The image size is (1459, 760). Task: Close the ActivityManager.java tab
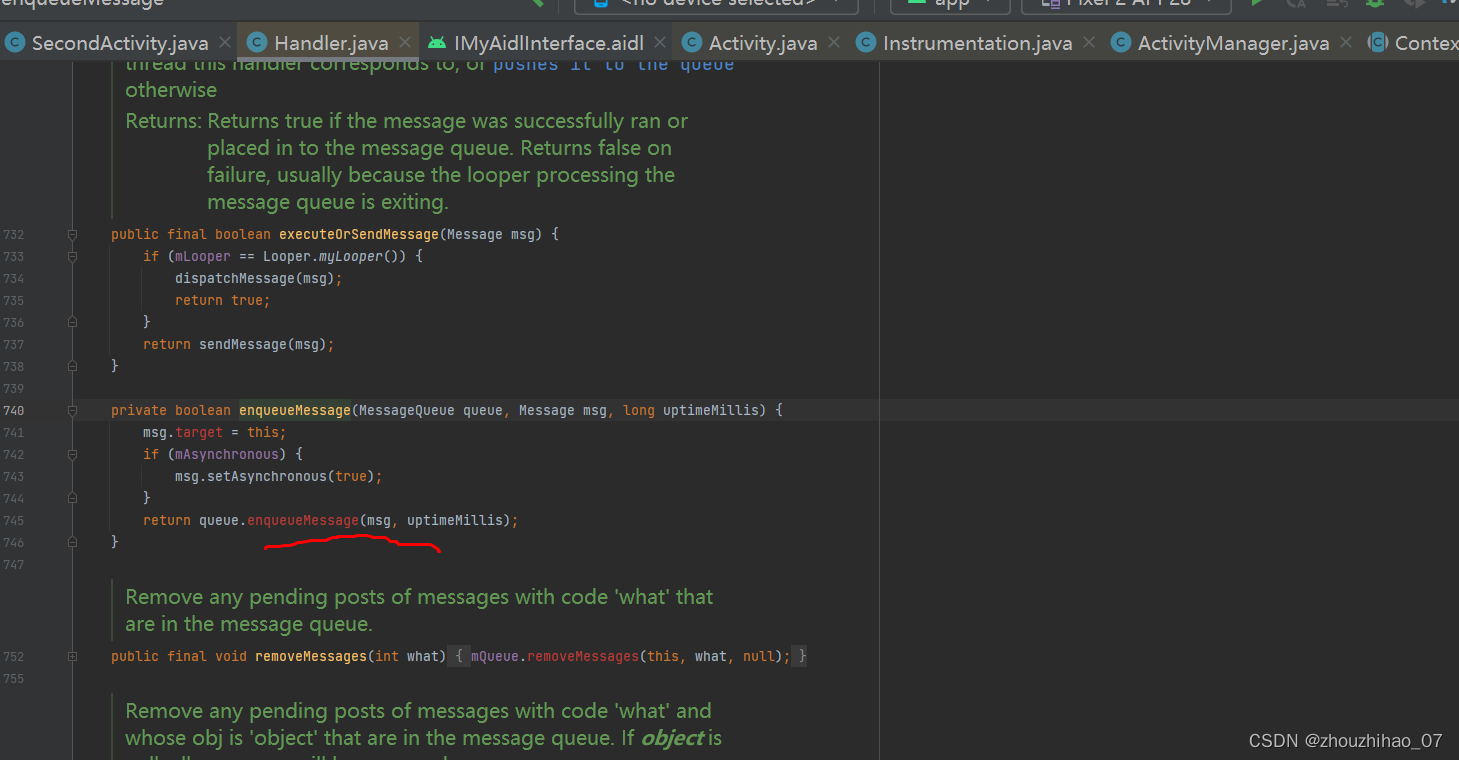tap(1346, 43)
